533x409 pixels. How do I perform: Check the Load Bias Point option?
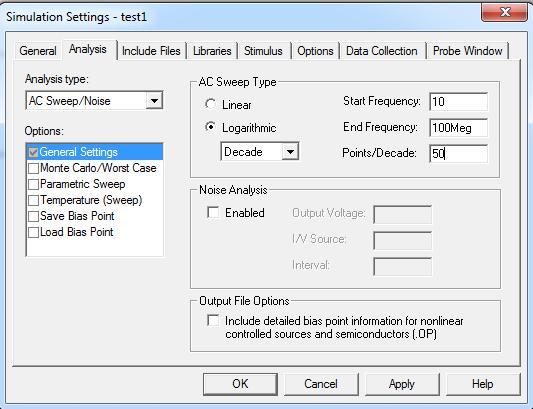point(33,232)
